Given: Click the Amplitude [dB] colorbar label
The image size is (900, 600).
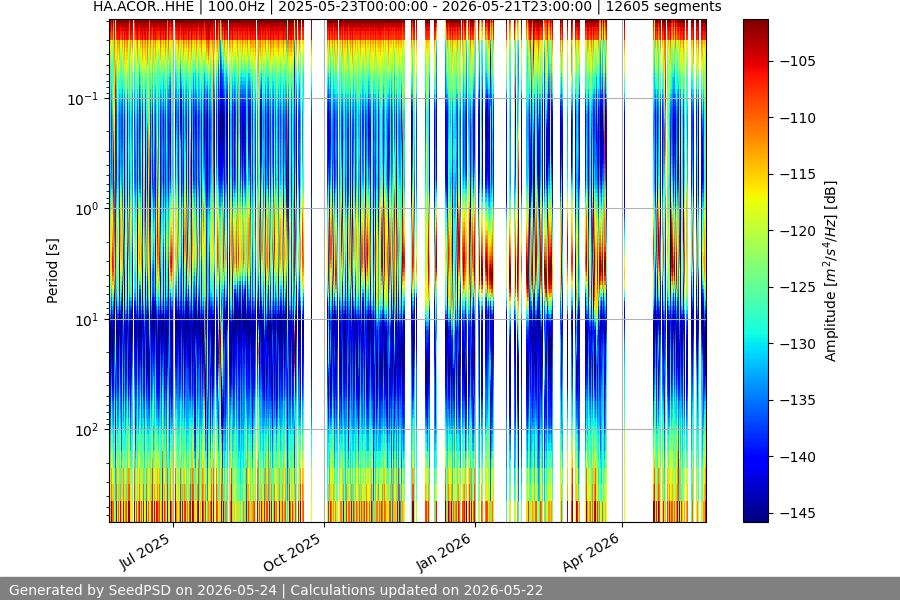Looking at the screenshot, I should [830, 271].
